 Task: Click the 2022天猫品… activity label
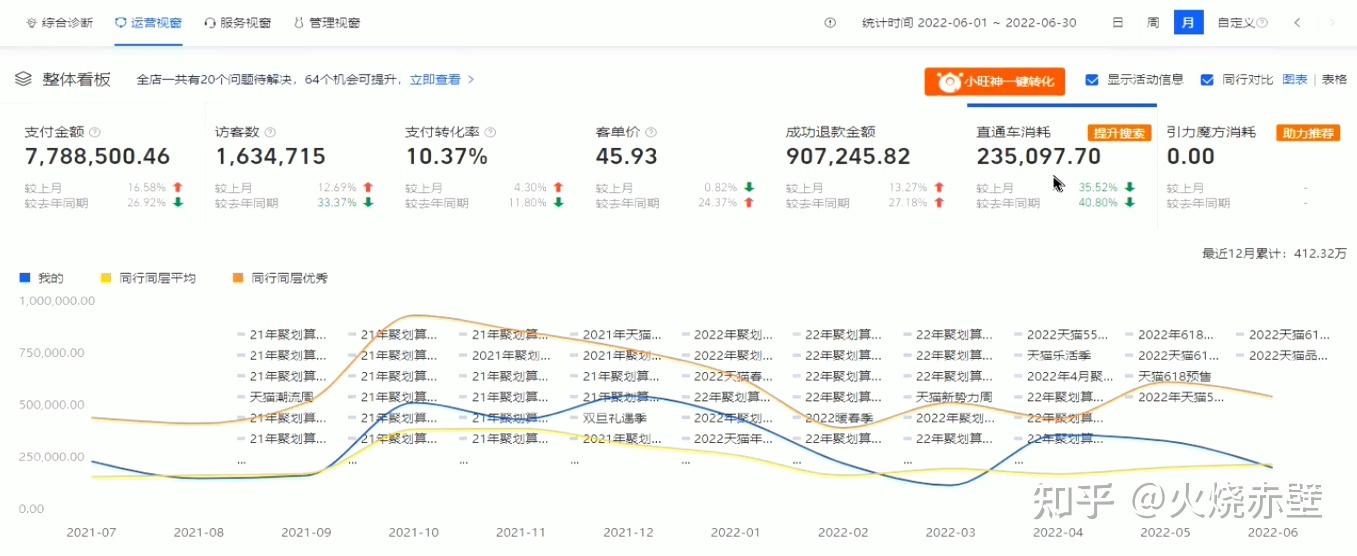click(1287, 355)
